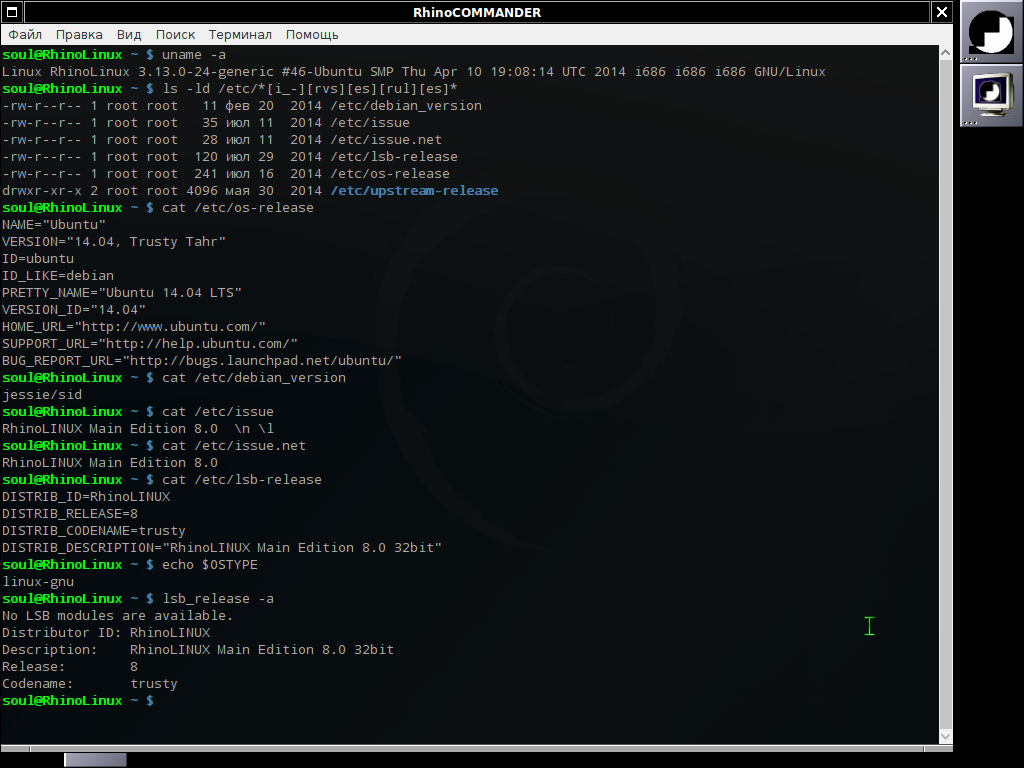Click the Distributor ID: RhinoLINUX line

[106, 632]
